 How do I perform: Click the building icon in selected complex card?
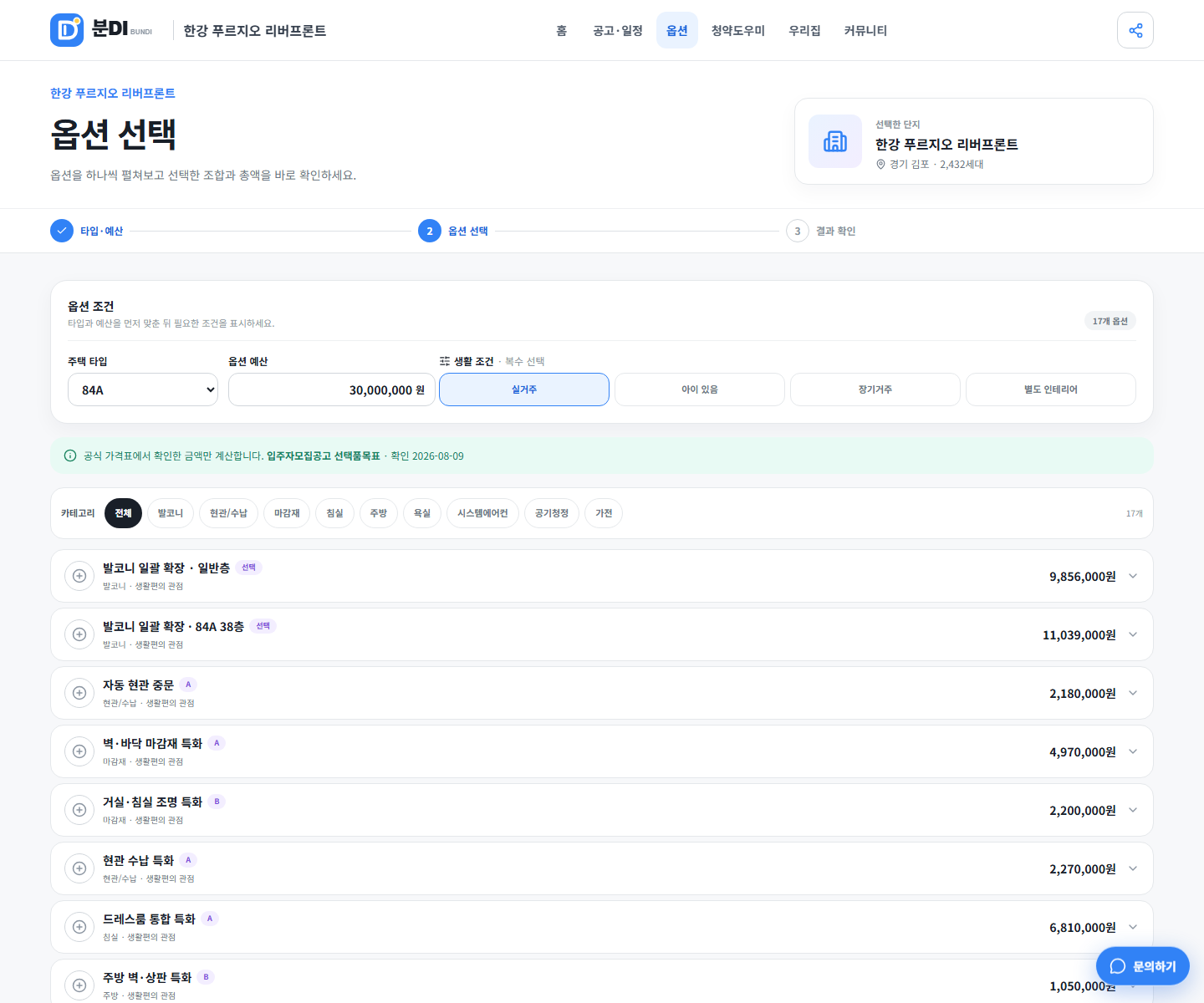point(835,141)
